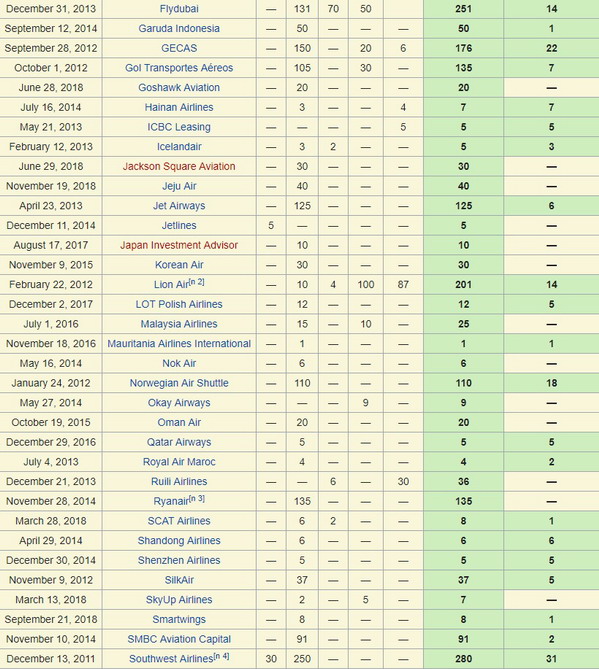
Task: Click the red Jackson Square Aviation link
Action: point(179,166)
